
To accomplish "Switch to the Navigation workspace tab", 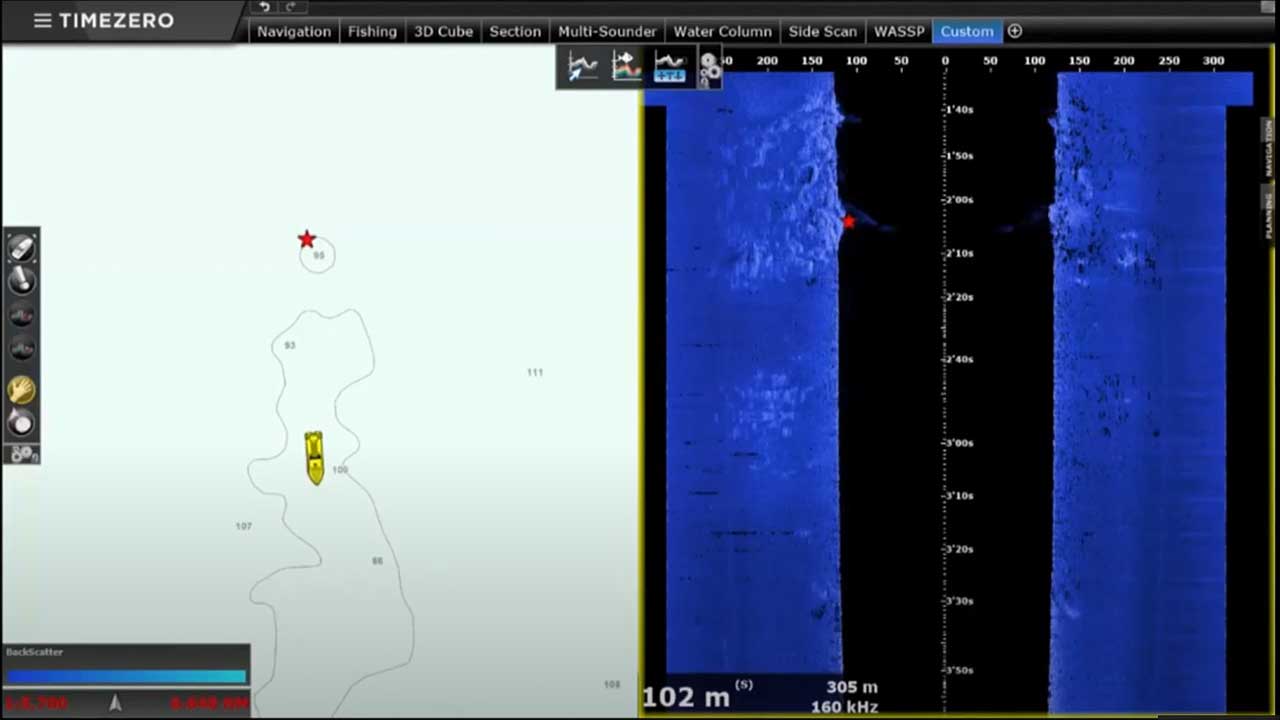I will (x=293, y=31).
